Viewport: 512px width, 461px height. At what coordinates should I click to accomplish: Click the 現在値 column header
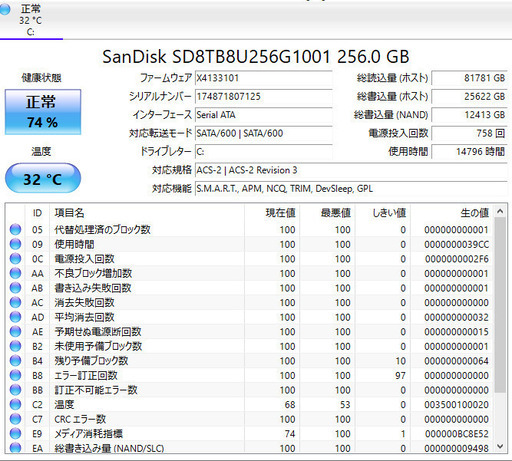pyautogui.click(x=272, y=213)
